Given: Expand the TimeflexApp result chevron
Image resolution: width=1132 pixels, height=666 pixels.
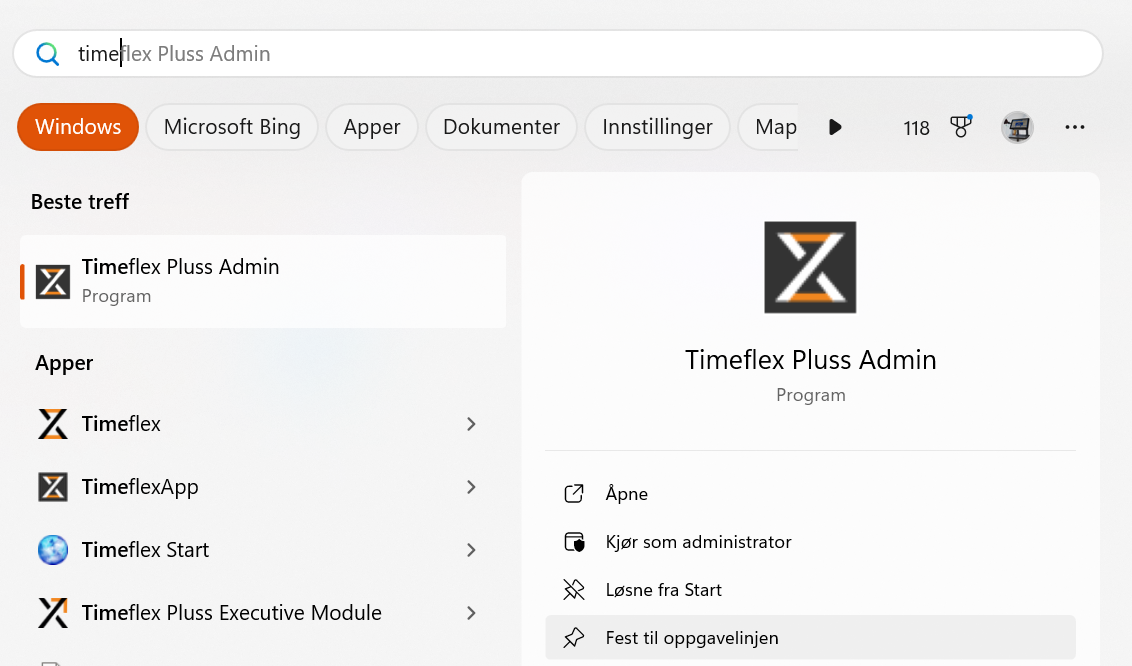Looking at the screenshot, I should [x=471, y=487].
